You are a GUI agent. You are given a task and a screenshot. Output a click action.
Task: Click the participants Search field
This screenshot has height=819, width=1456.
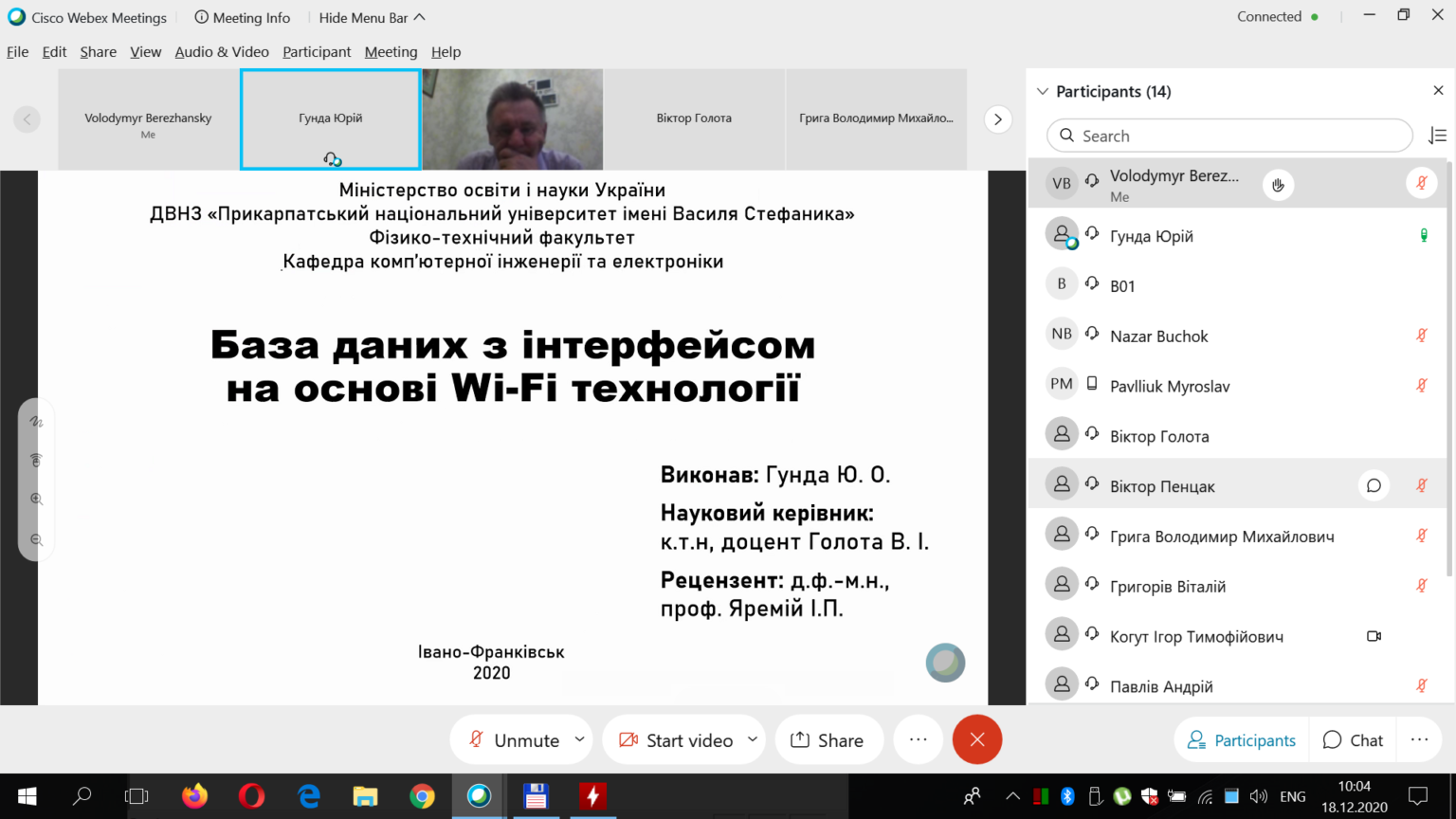1229,136
